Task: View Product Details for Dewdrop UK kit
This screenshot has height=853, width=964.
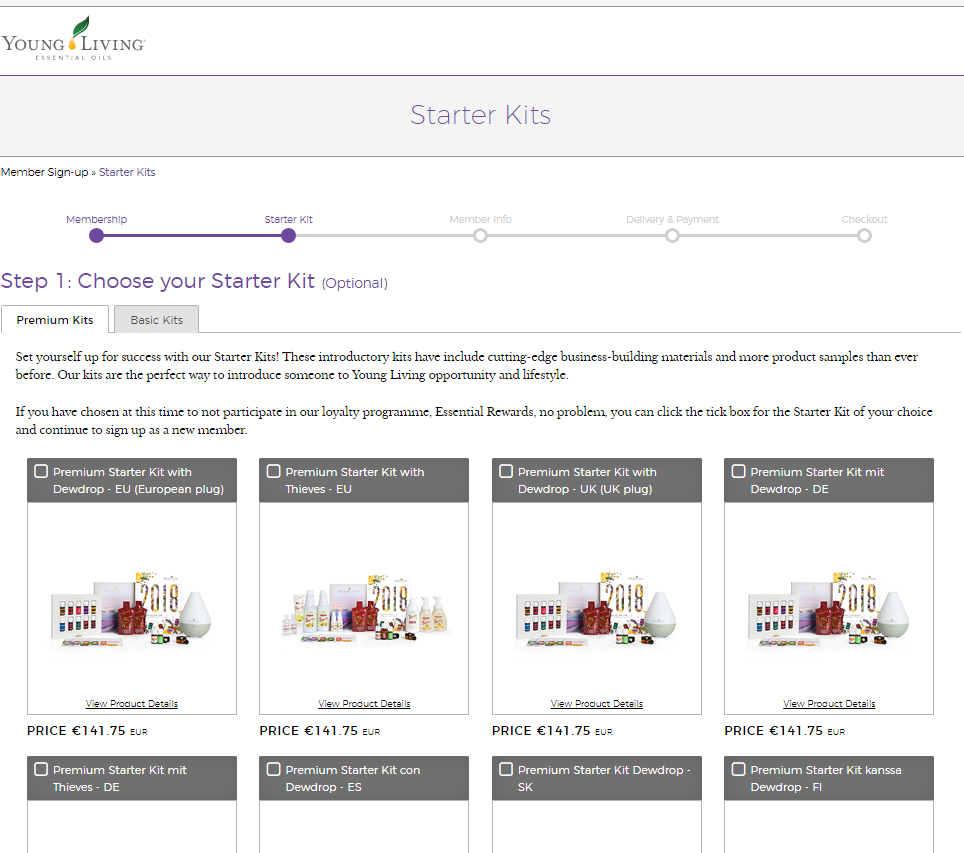Action: pyautogui.click(x=596, y=704)
